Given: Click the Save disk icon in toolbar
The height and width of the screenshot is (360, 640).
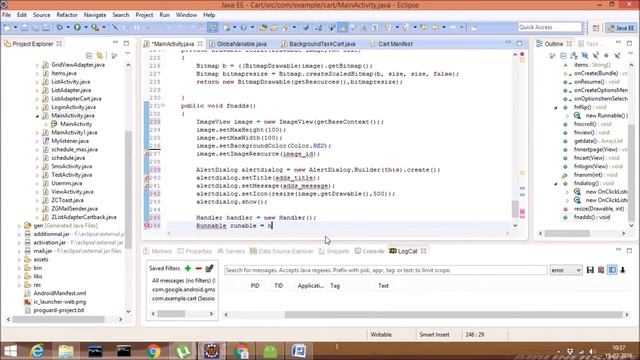Looking at the screenshot, I should (25, 27).
